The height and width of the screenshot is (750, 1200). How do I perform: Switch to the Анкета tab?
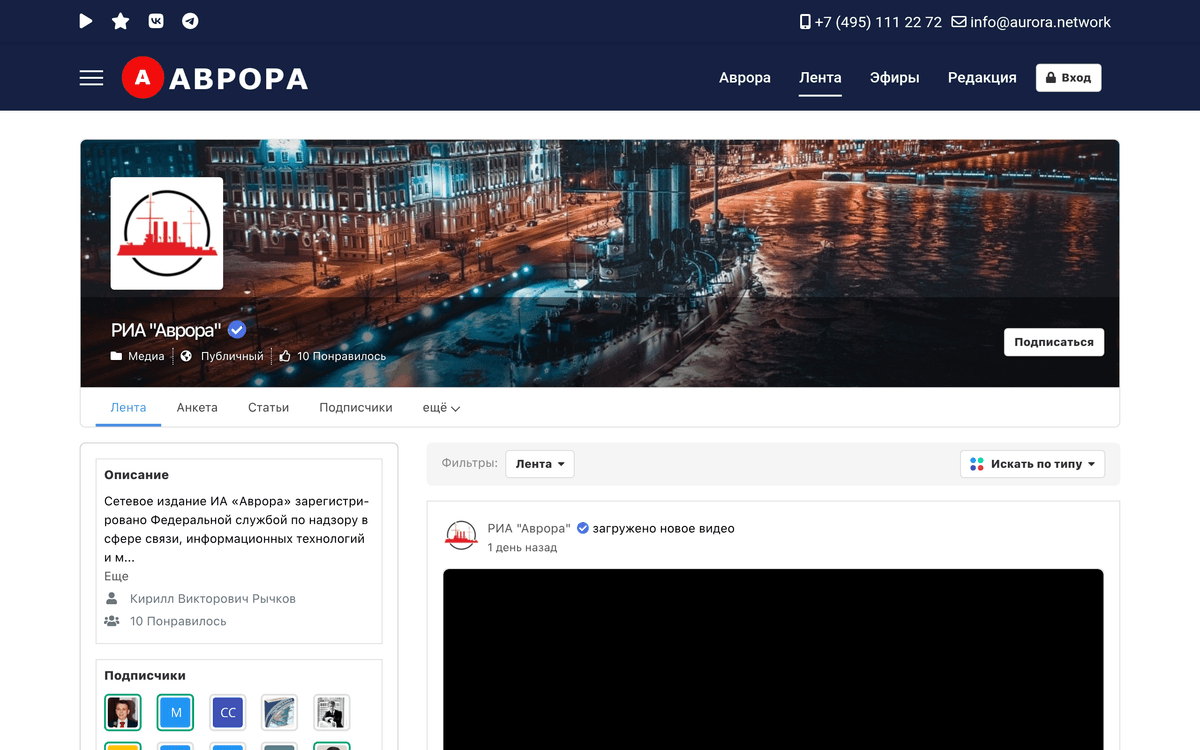coord(197,407)
